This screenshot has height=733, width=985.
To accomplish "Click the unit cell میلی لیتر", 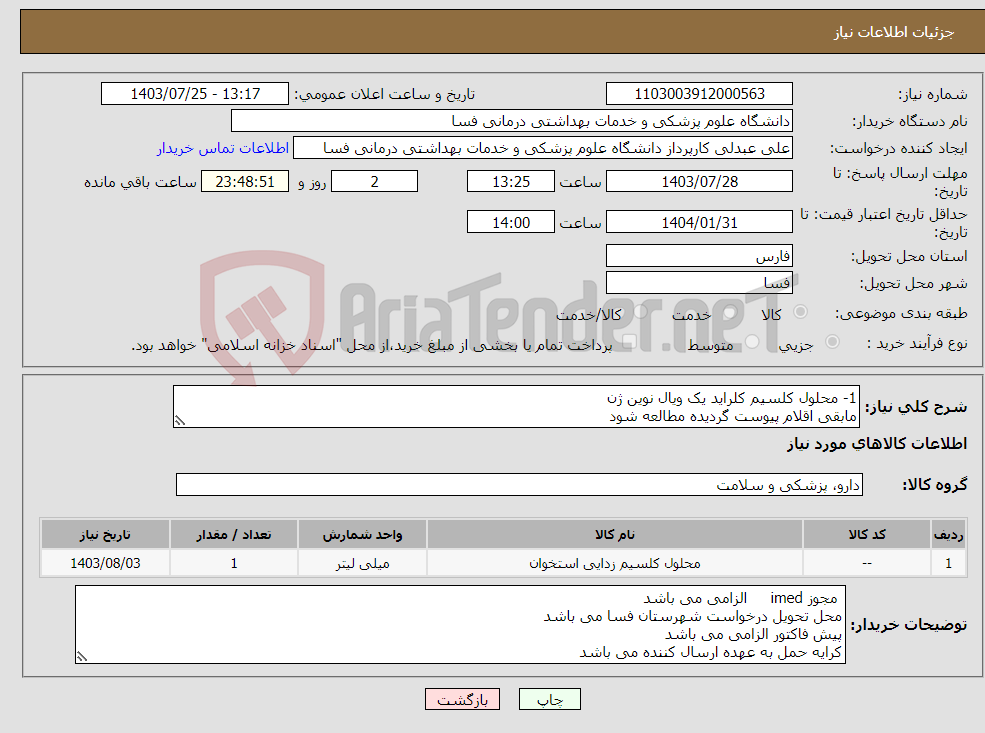I will [362, 563].
